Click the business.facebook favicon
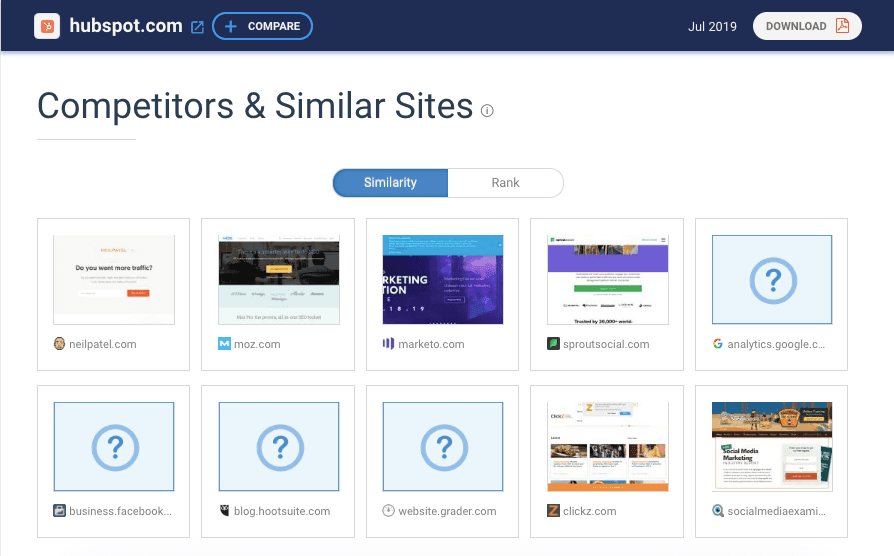894x556 pixels. 59,511
